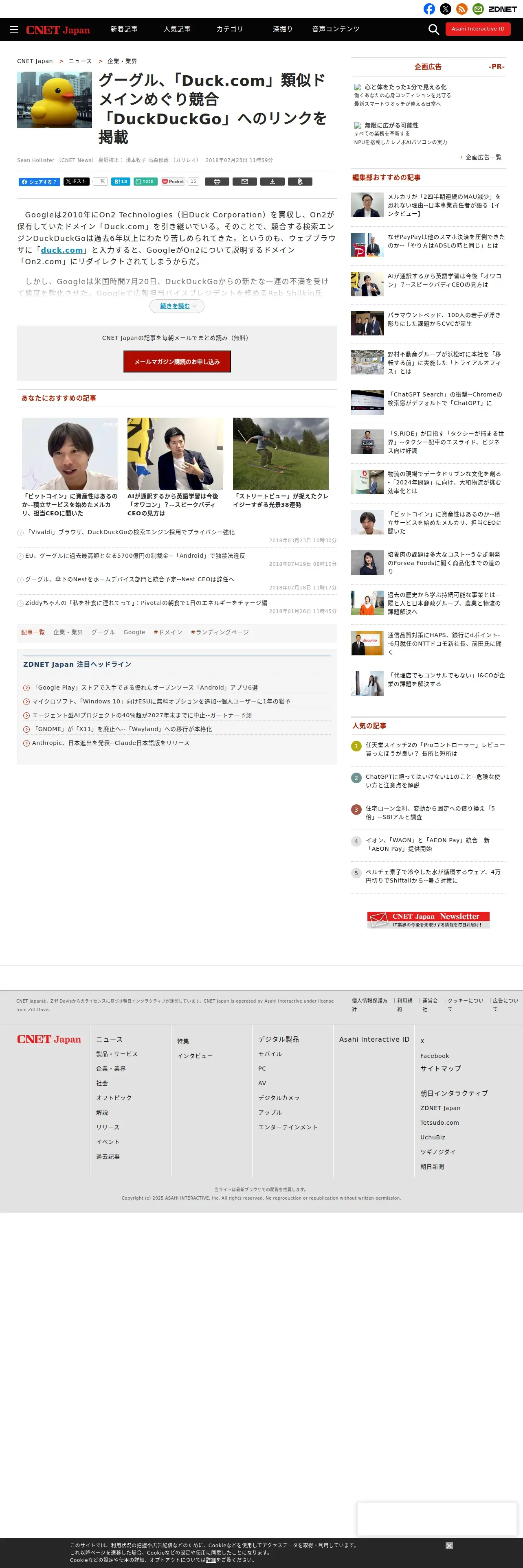Open the hamburger menu
523x1568 pixels.
pyautogui.click(x=14, y=29)
